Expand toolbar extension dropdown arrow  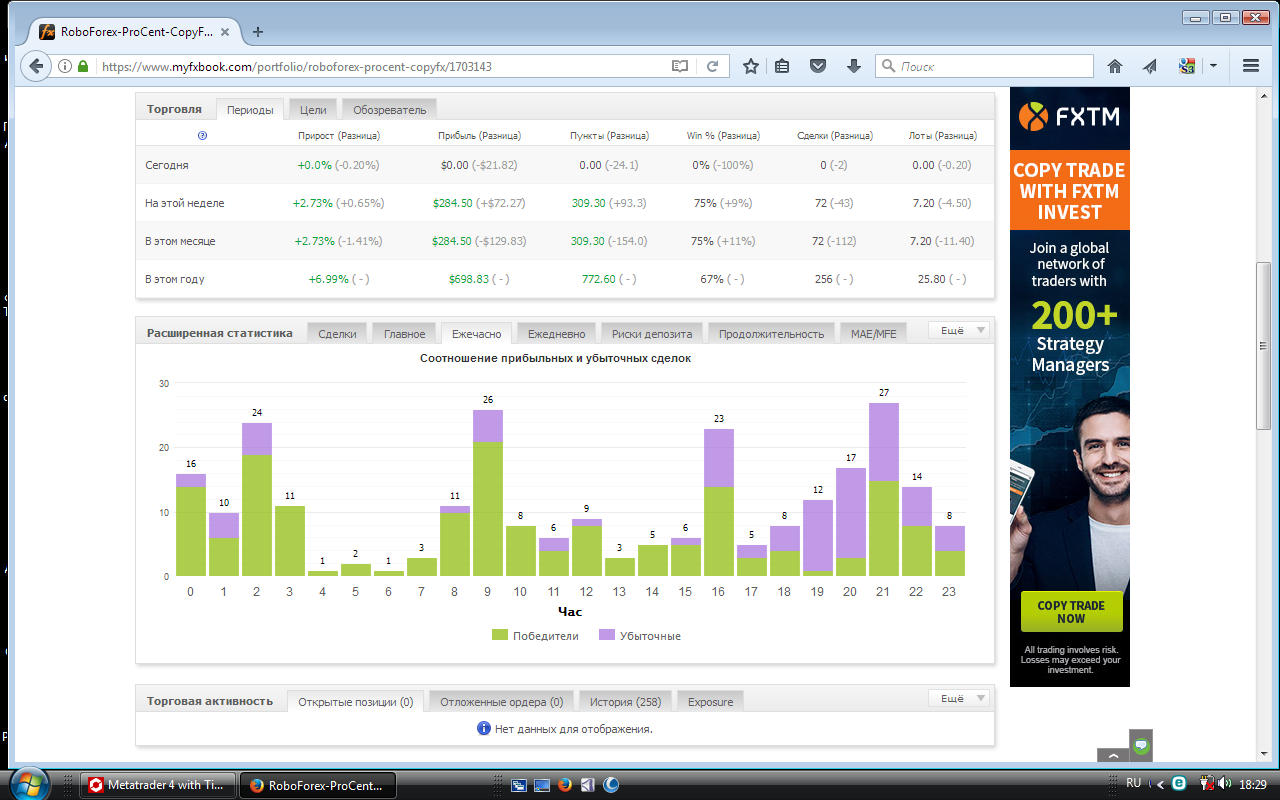pyautogui.click(x=1213, y=66)
